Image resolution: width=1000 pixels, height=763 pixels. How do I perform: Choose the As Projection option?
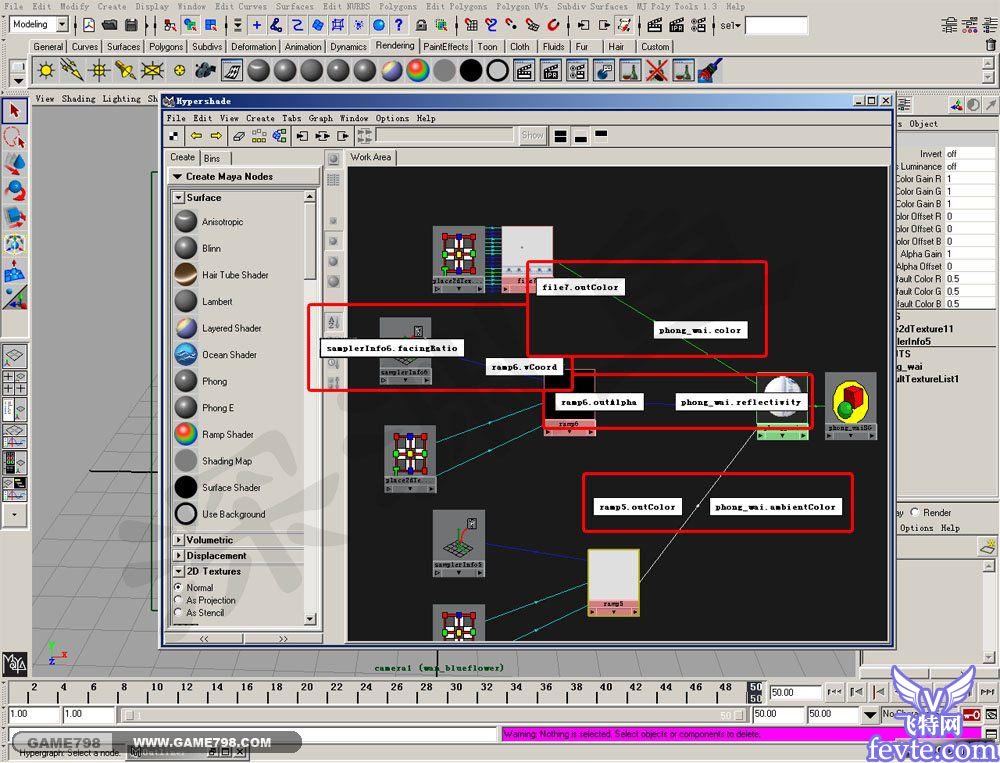[179, 601]
